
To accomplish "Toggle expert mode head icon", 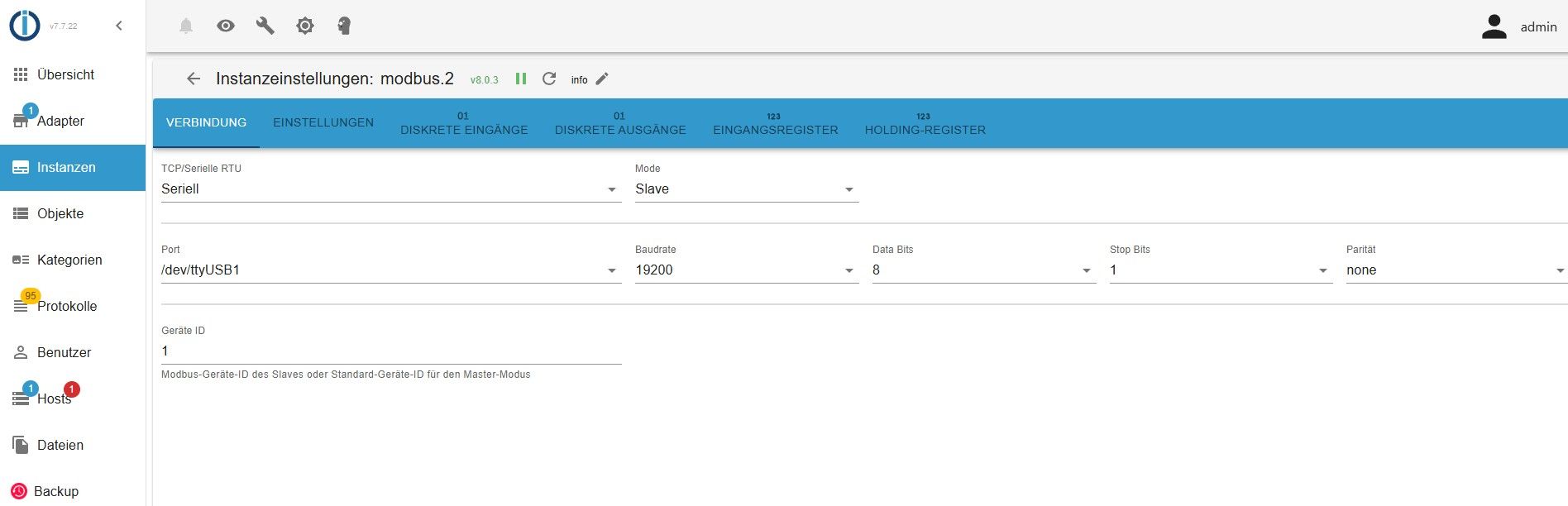I will [345, 26].
